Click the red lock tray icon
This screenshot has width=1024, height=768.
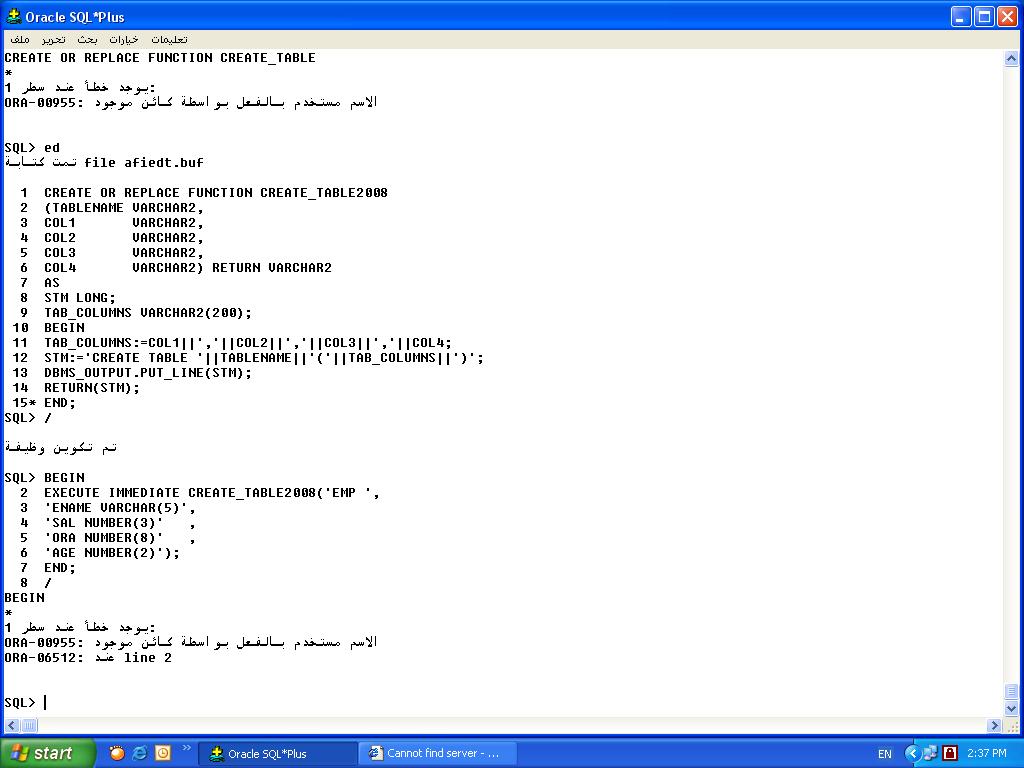tap(950, 753)
